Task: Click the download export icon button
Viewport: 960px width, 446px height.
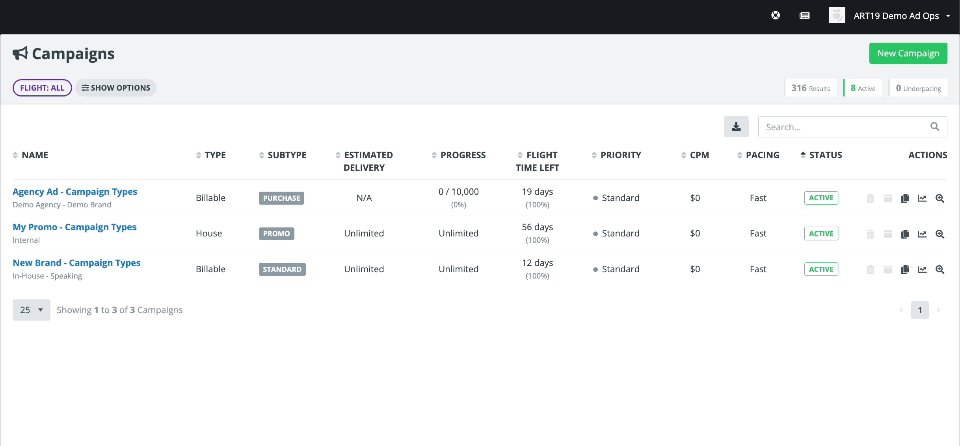Action: 736,127
